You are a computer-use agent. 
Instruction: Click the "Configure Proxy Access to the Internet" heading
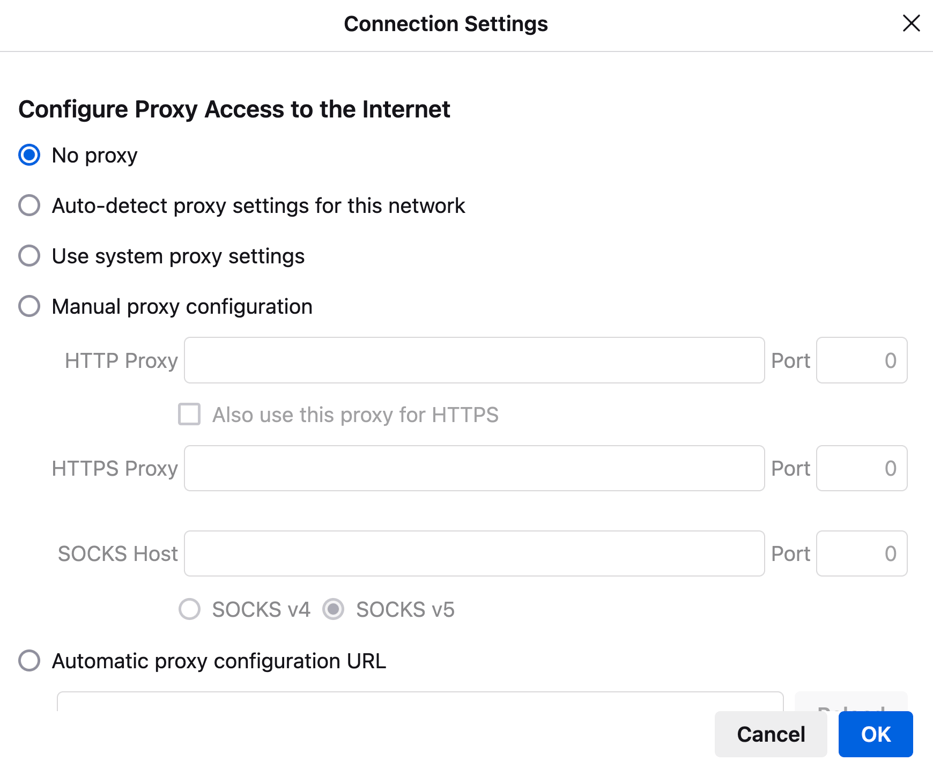click(x=234, y=109)
